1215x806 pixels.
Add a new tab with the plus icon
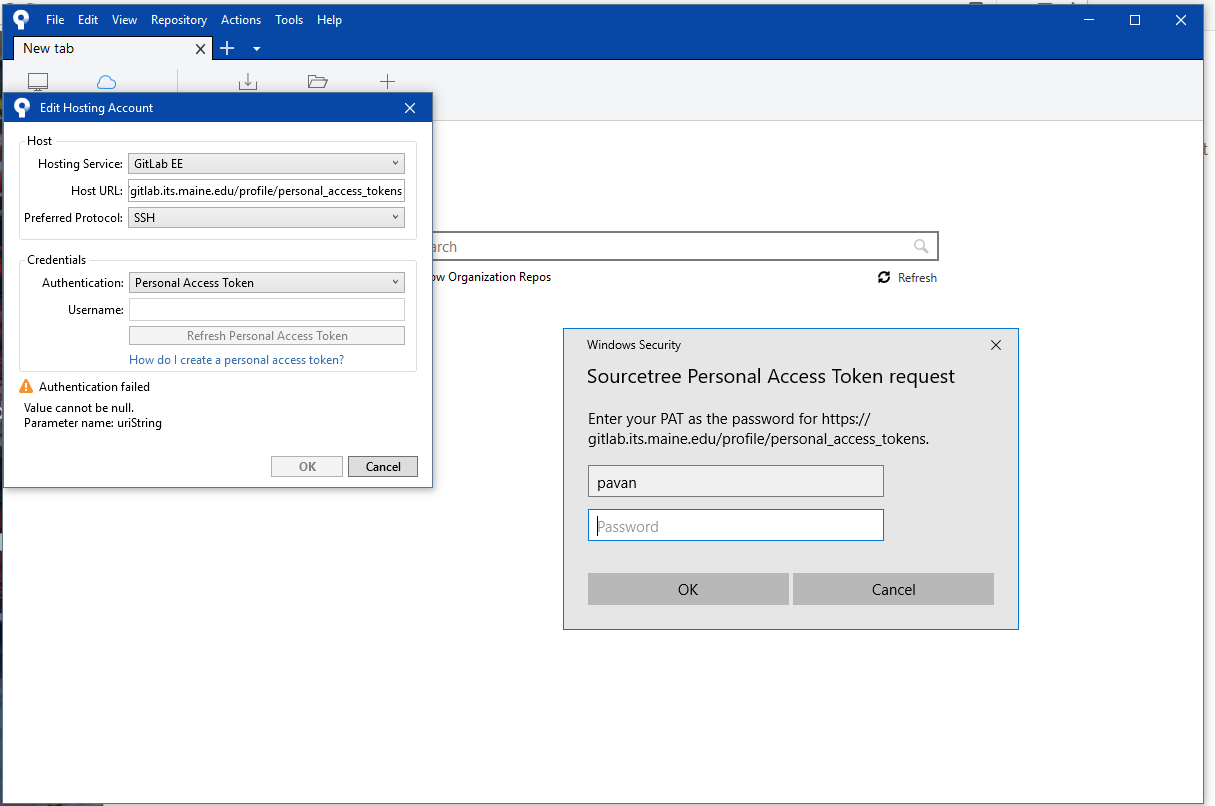[x=227, y=48]
